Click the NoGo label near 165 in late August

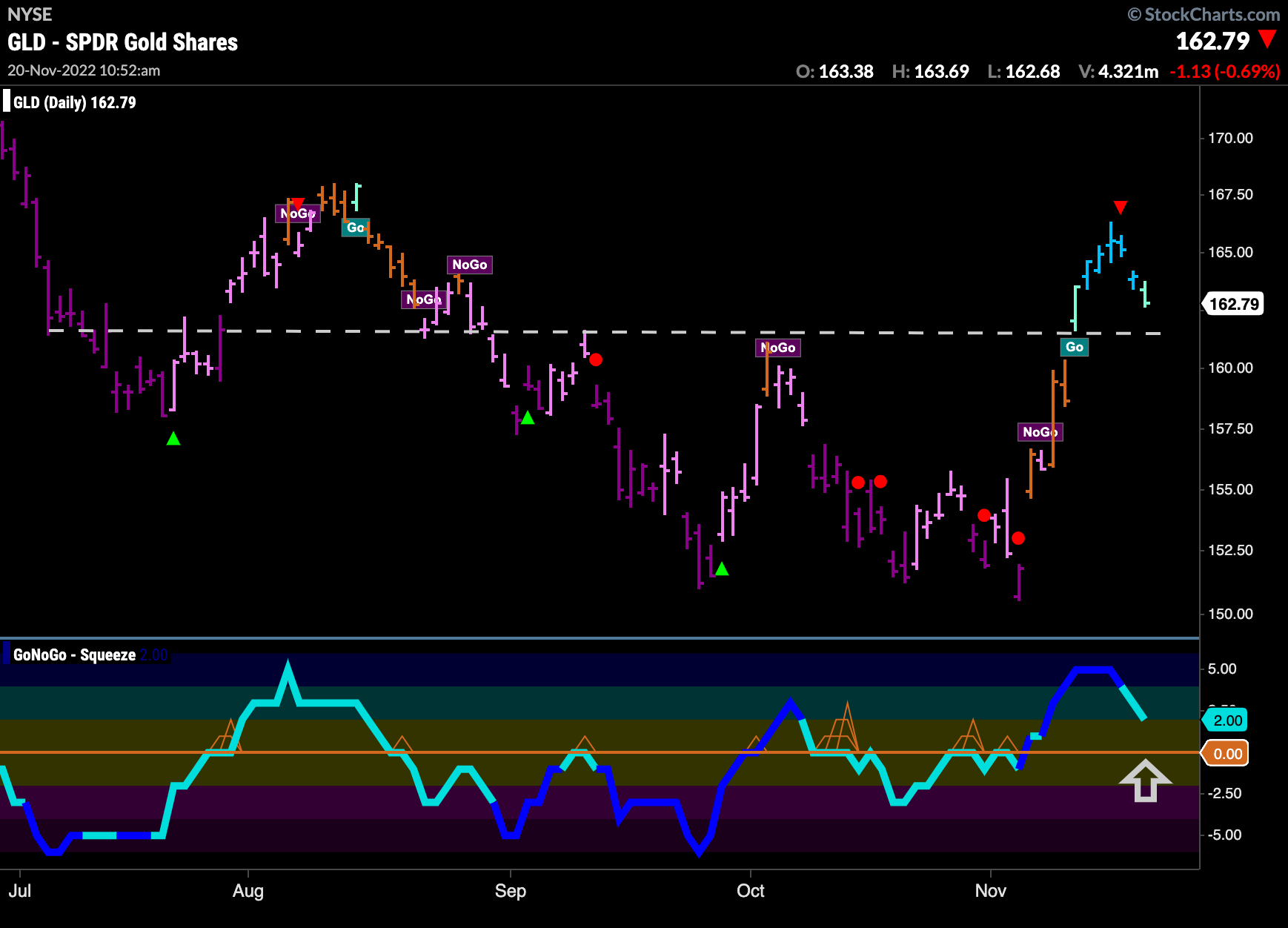(470, 265)
